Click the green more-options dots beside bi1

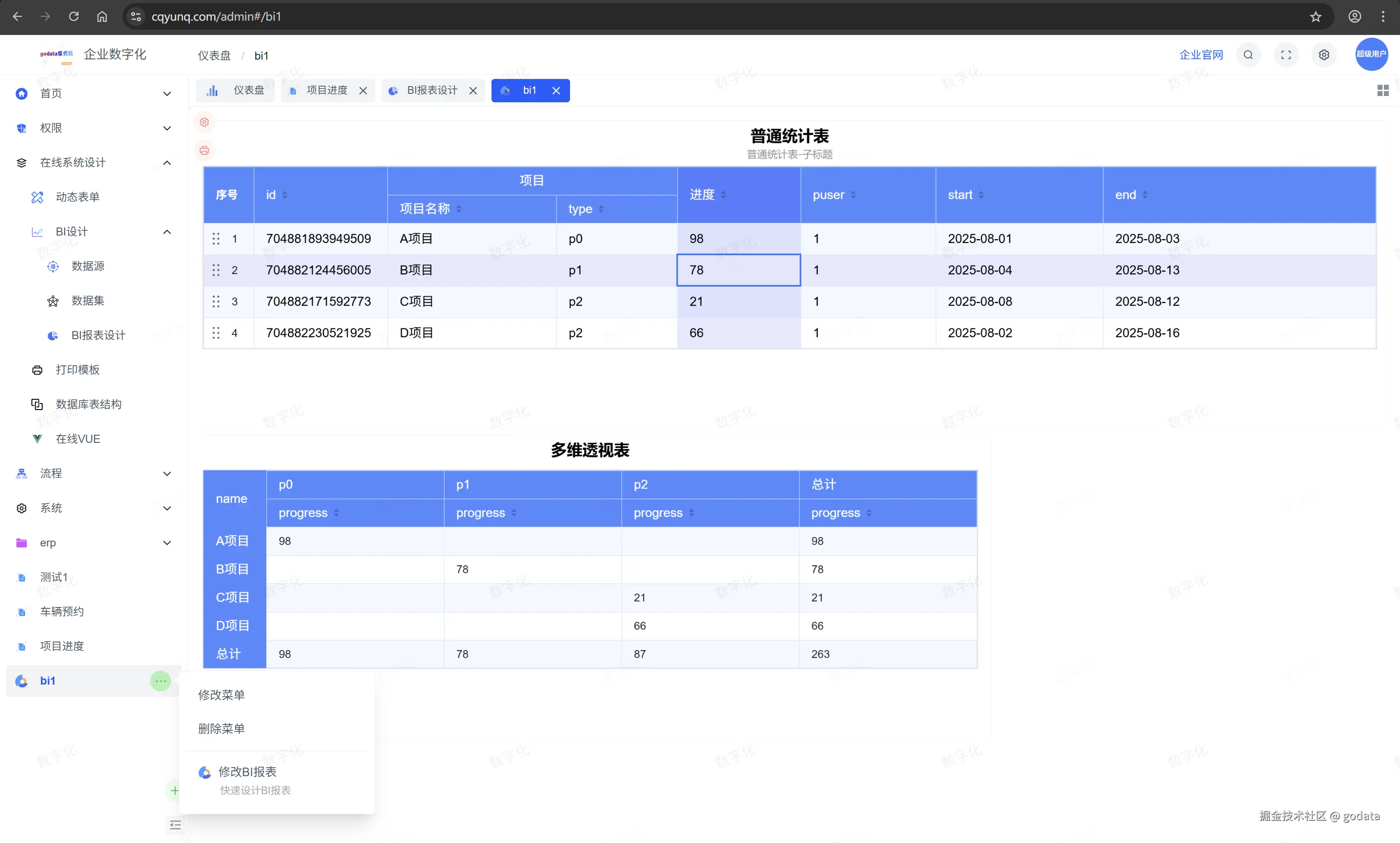tap(160, 681)
